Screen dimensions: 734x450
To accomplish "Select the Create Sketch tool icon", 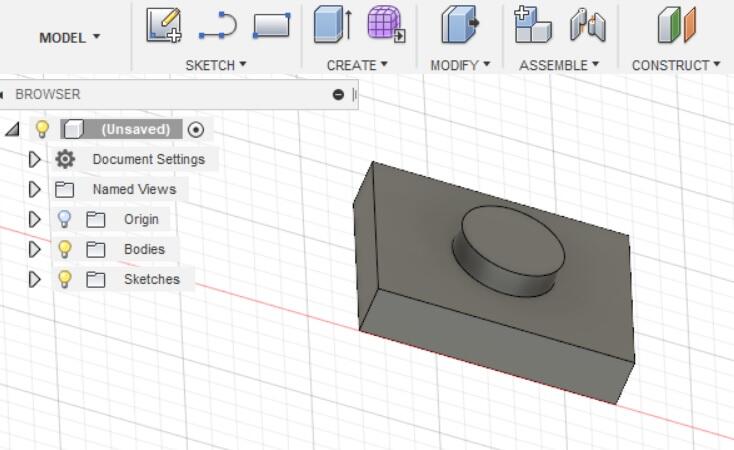I will tap(163, 25).
